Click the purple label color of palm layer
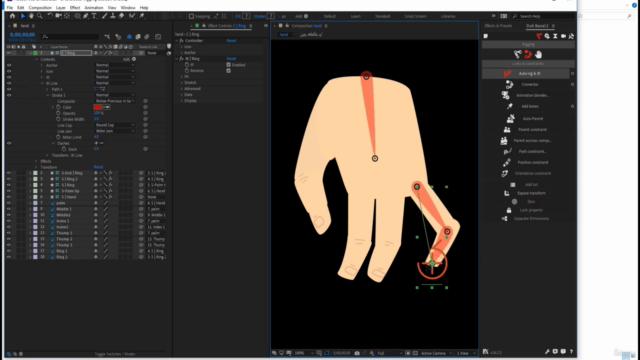The image size is (640, 360). click(36, 203)
